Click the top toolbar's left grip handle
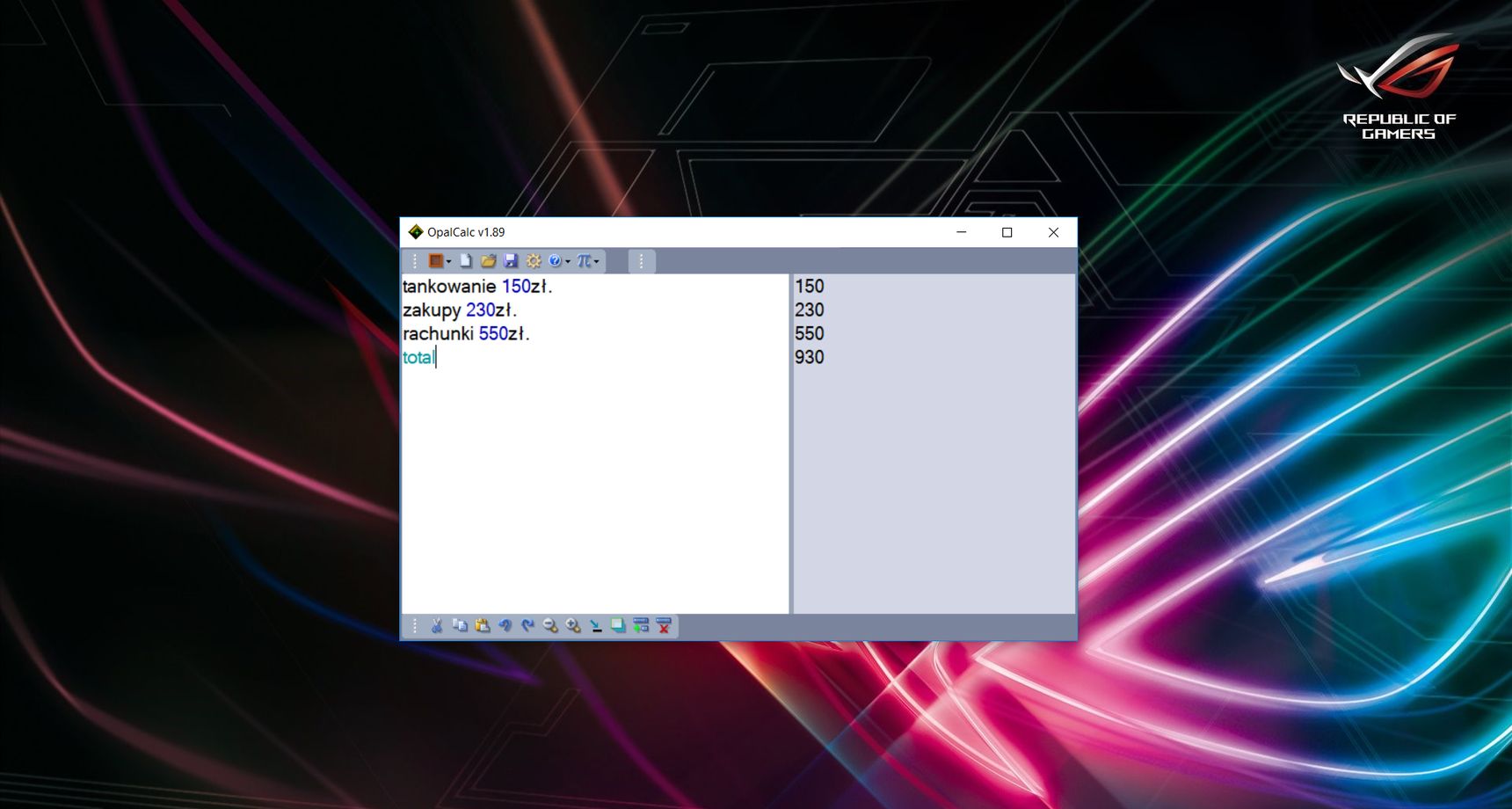The image size is (1512, 809). tap(414, 261)
